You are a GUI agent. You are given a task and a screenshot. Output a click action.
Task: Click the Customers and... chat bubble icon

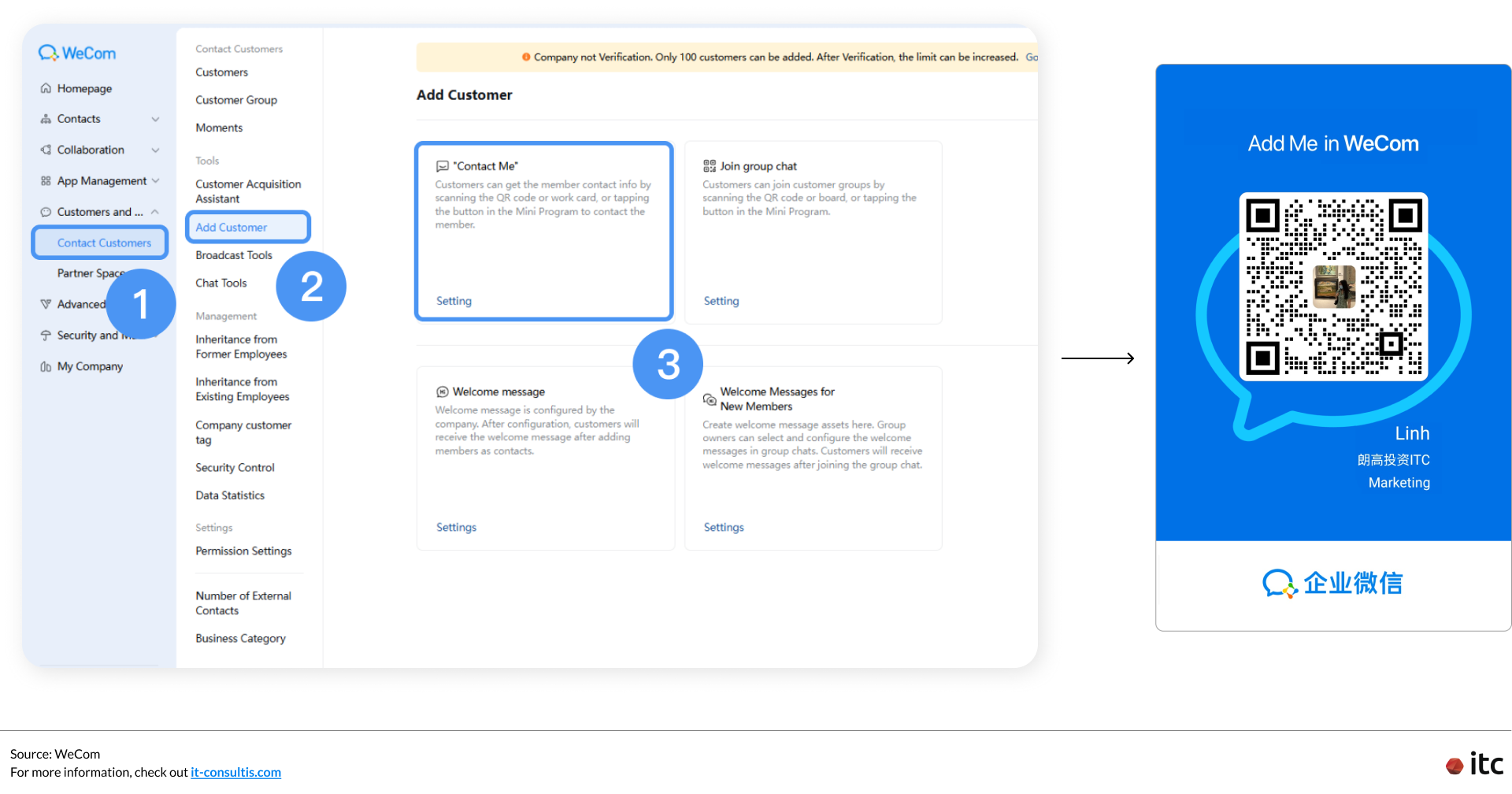[46, 212]
